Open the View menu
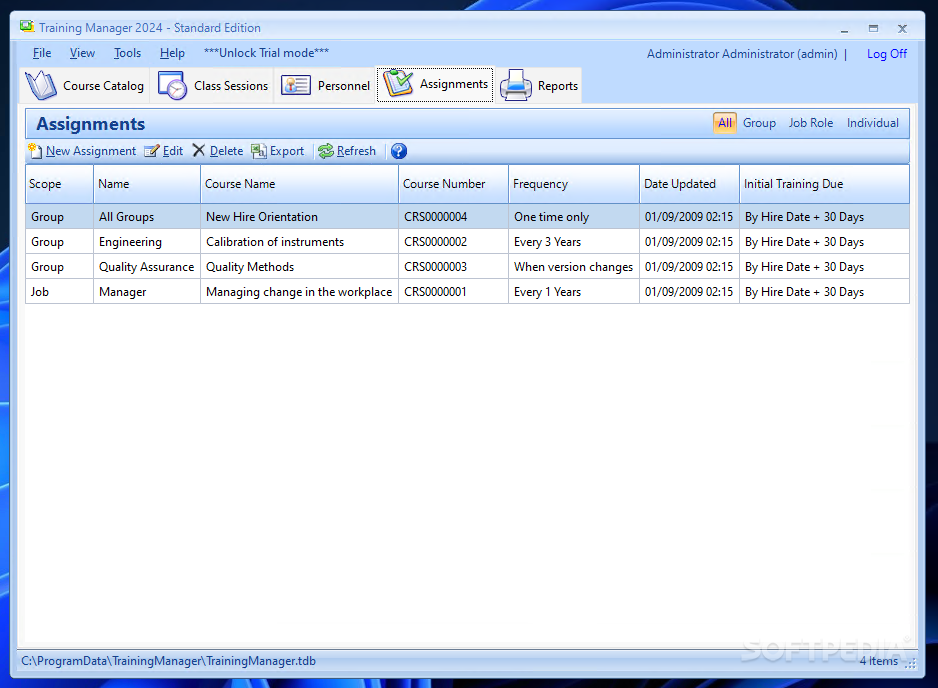The height and width of the screenshot is (688, 938). [x=82, y=53]
